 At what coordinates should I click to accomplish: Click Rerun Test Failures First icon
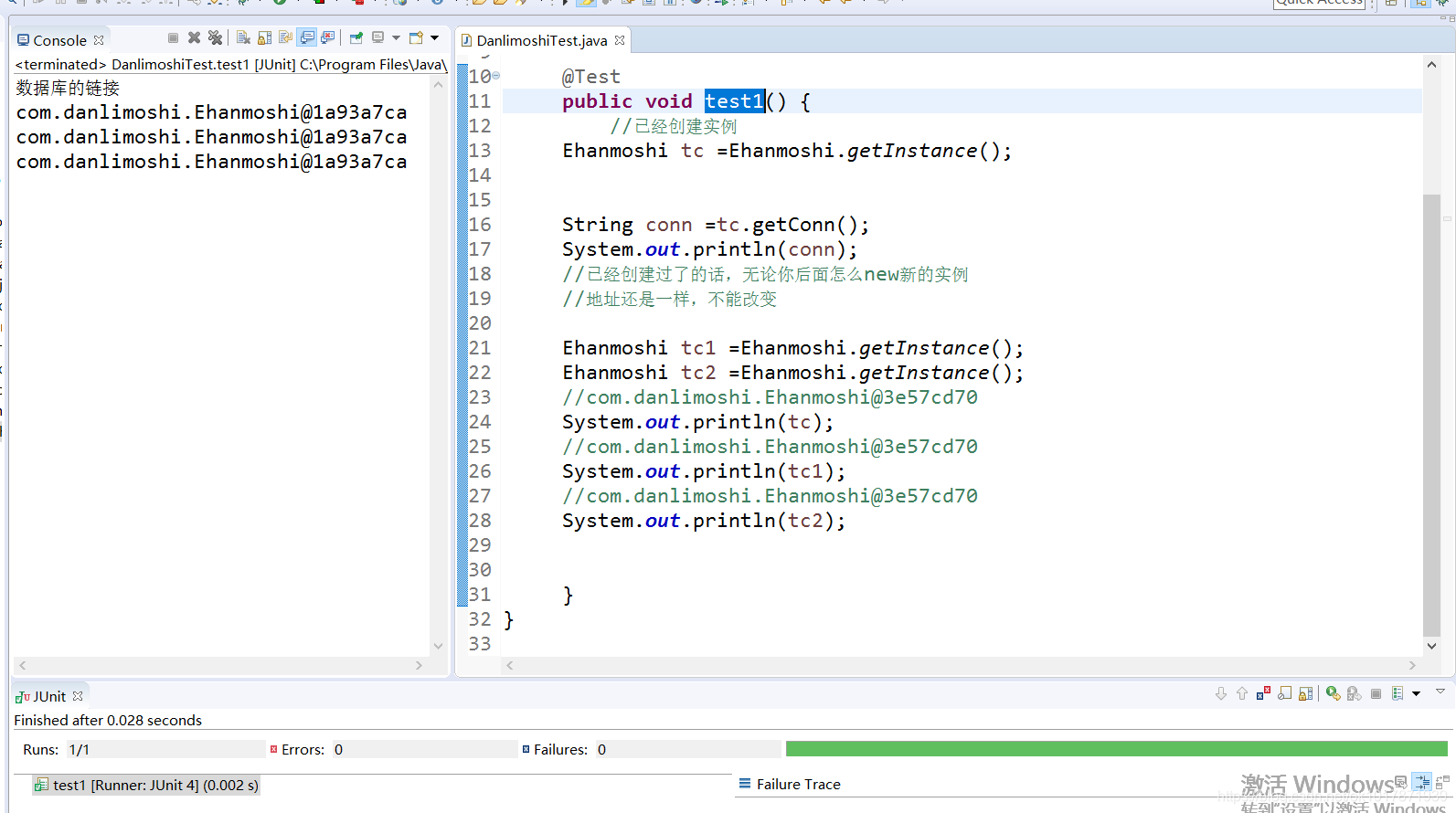(1355, 693)
